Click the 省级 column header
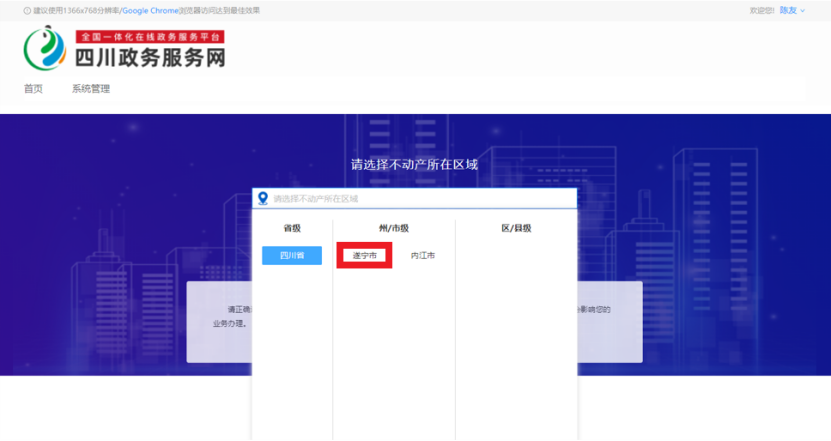The image size is (831, 441). (292, 228)
